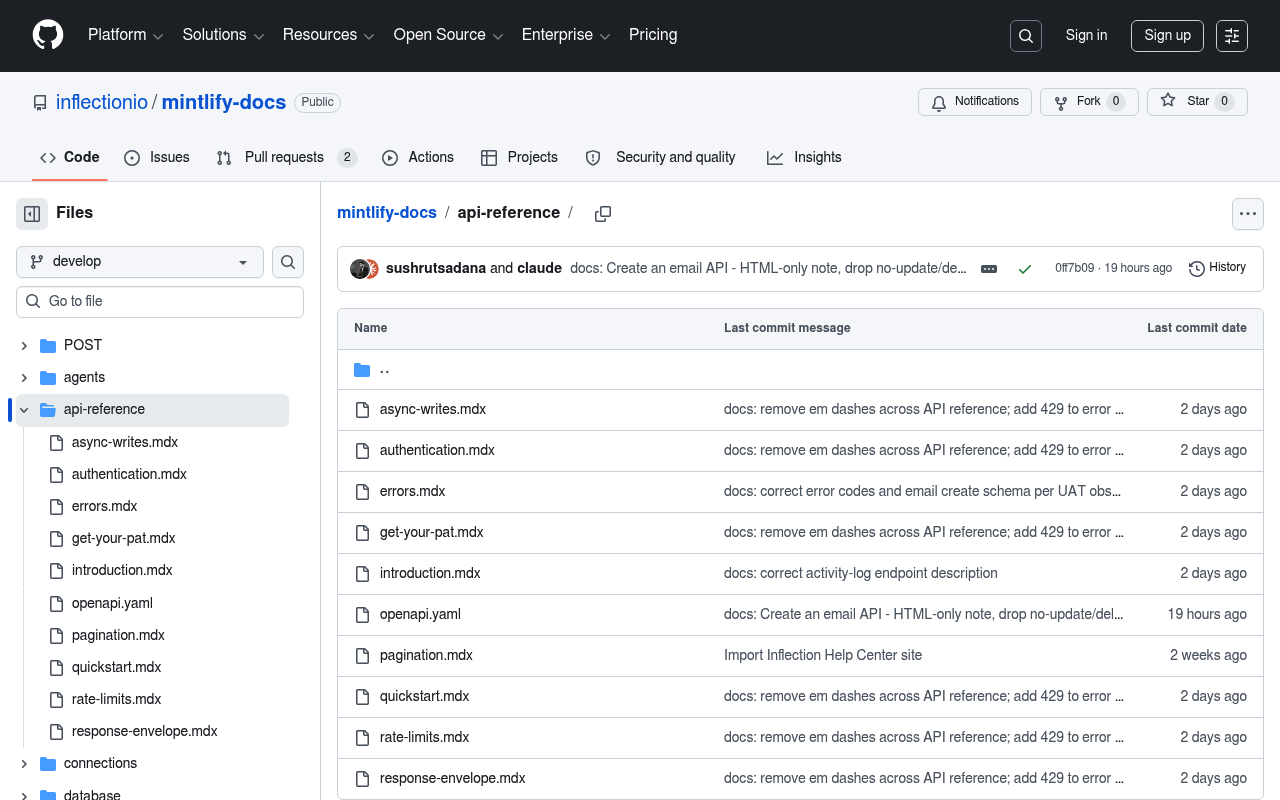Switch to the Projects tab
Image resolution: width=1280 pixels, height=800 pixels.
tap(519, 158)
